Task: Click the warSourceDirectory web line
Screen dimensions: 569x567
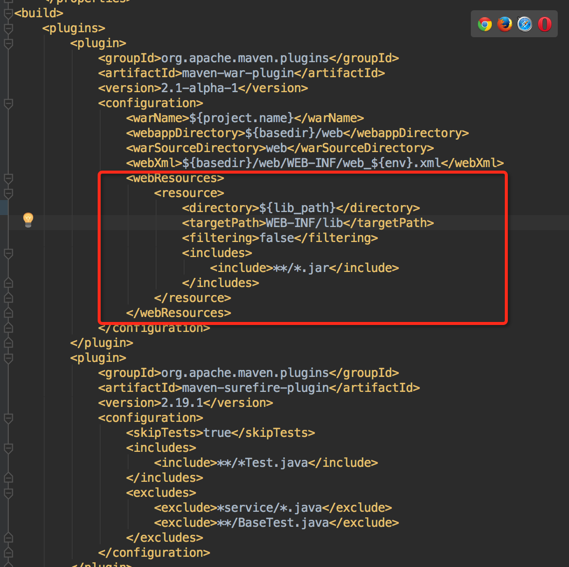Action: 280,148
